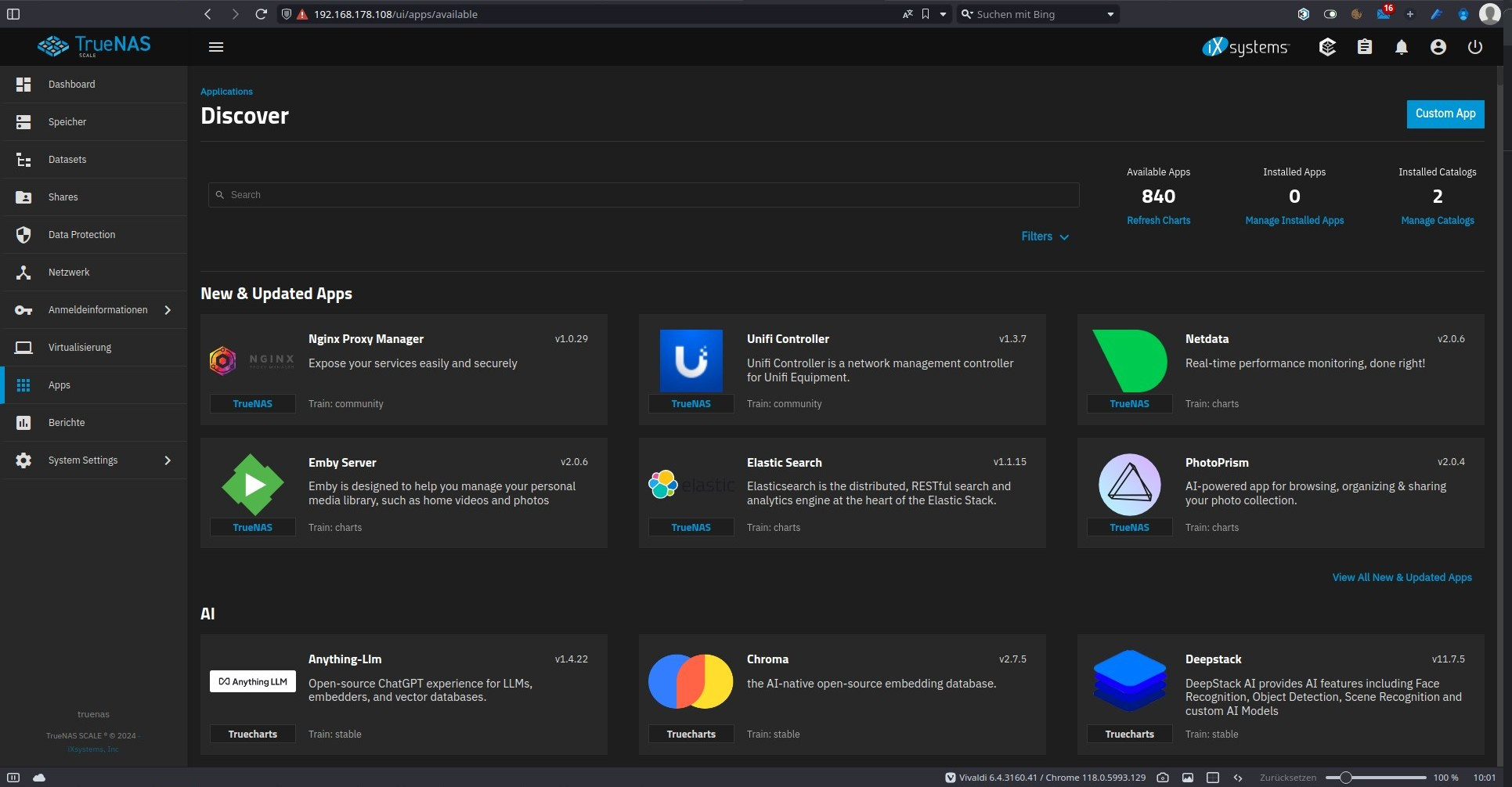This screenshot has width=1512, height=787.
Task: Click the Apps grid icon
Action: [23, 385]
